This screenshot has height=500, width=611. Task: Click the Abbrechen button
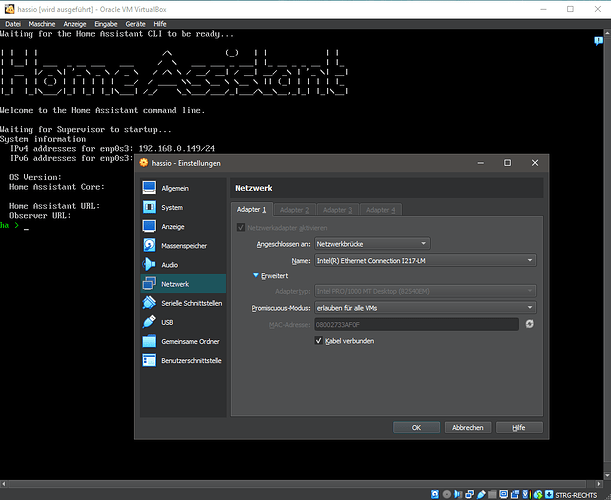tap(468, 427)
